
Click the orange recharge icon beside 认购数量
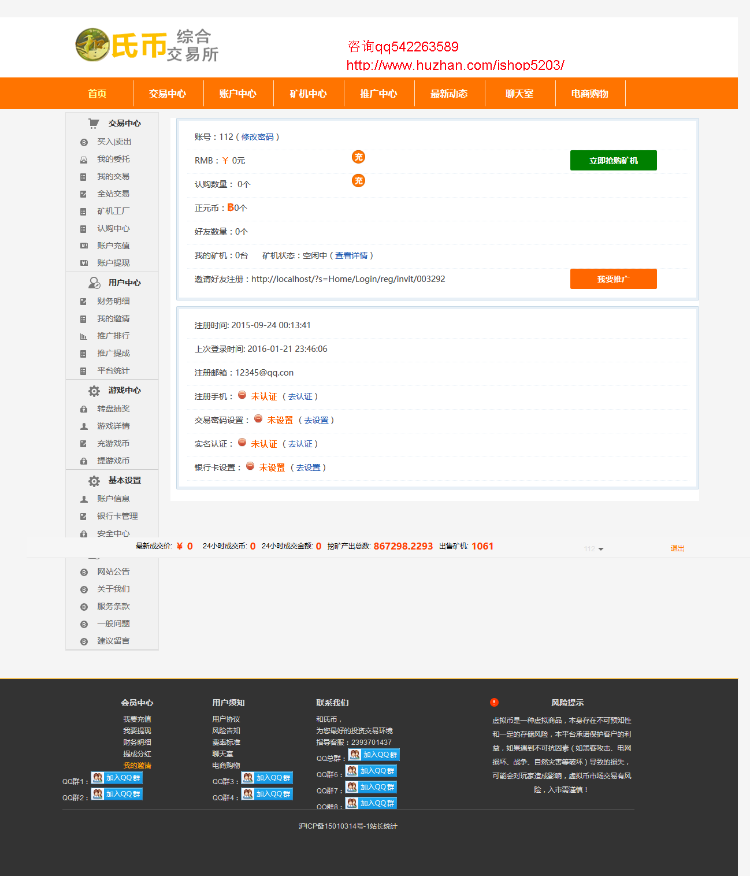click(x=358, y=180)
